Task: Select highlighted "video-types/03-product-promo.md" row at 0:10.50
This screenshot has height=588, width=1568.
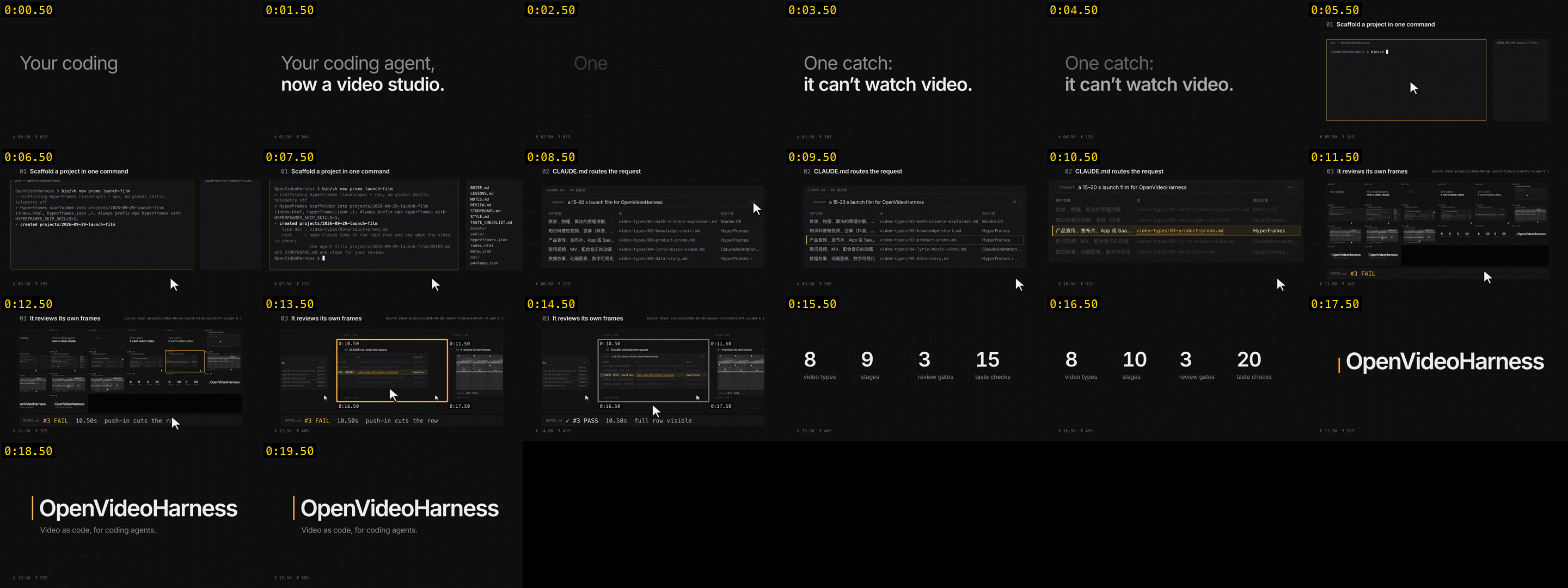Action: [x=1176, y=231]
